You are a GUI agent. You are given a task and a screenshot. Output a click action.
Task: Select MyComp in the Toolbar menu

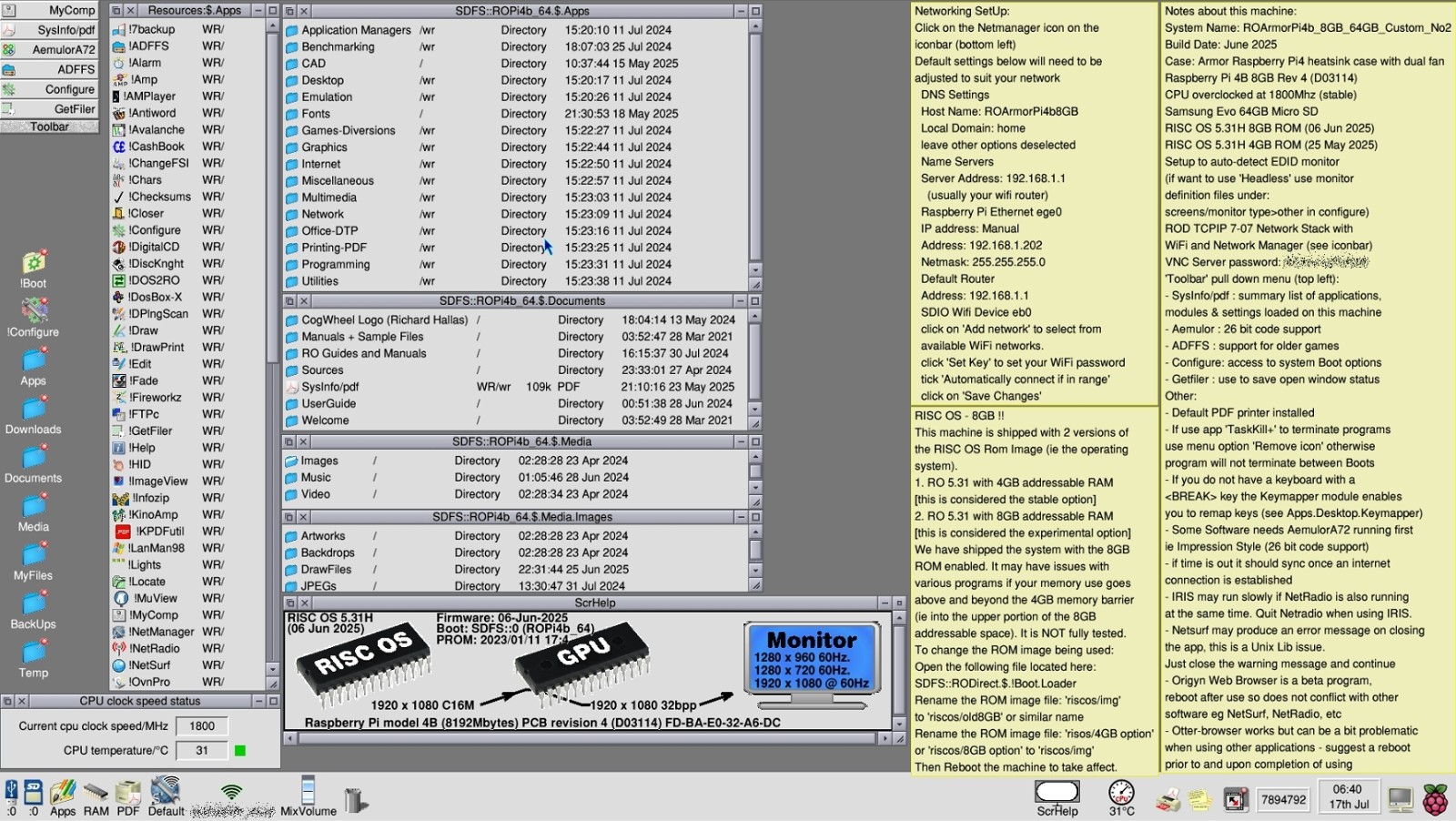[x=49, y=10]
